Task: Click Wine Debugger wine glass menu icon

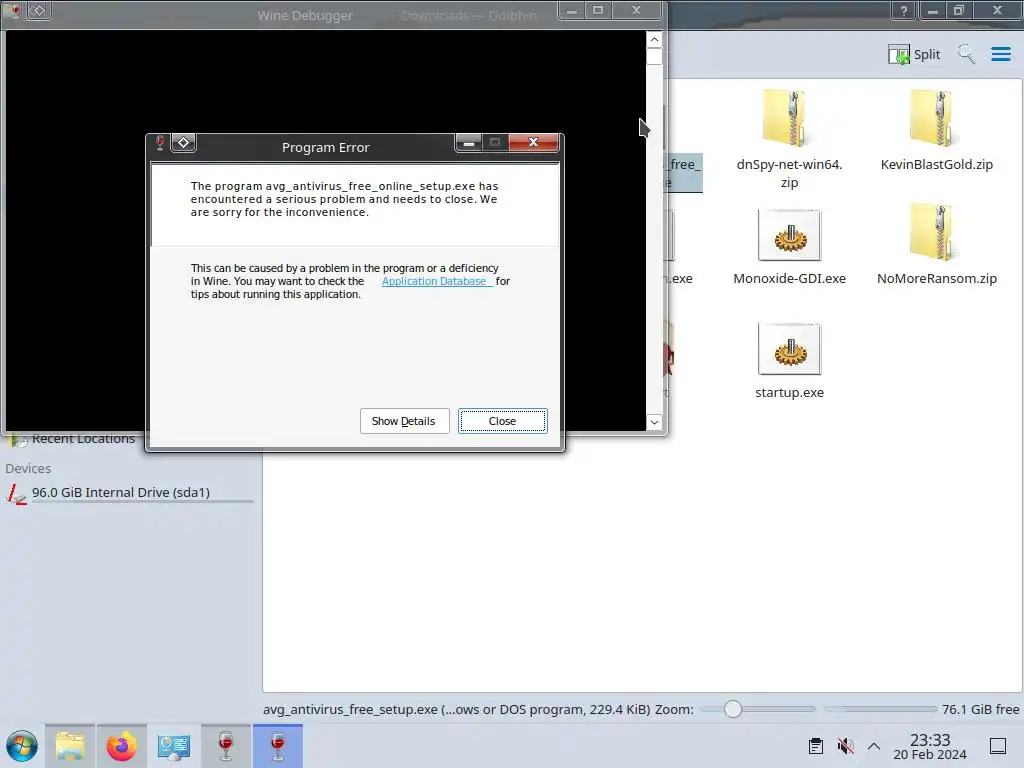Action: tap(14, 10)
